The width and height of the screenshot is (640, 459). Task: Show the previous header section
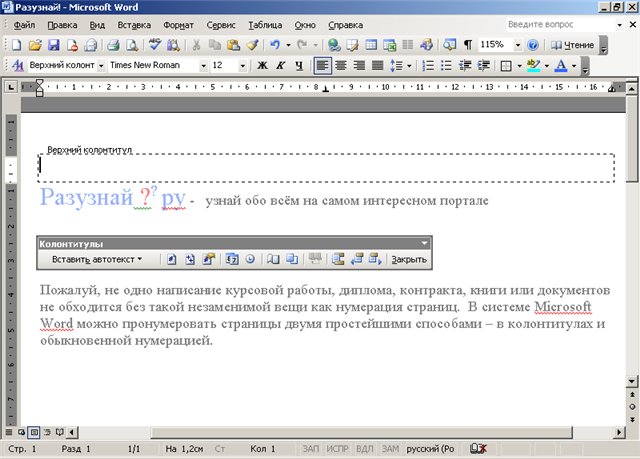pyautogui.click(x=357, y=259)
